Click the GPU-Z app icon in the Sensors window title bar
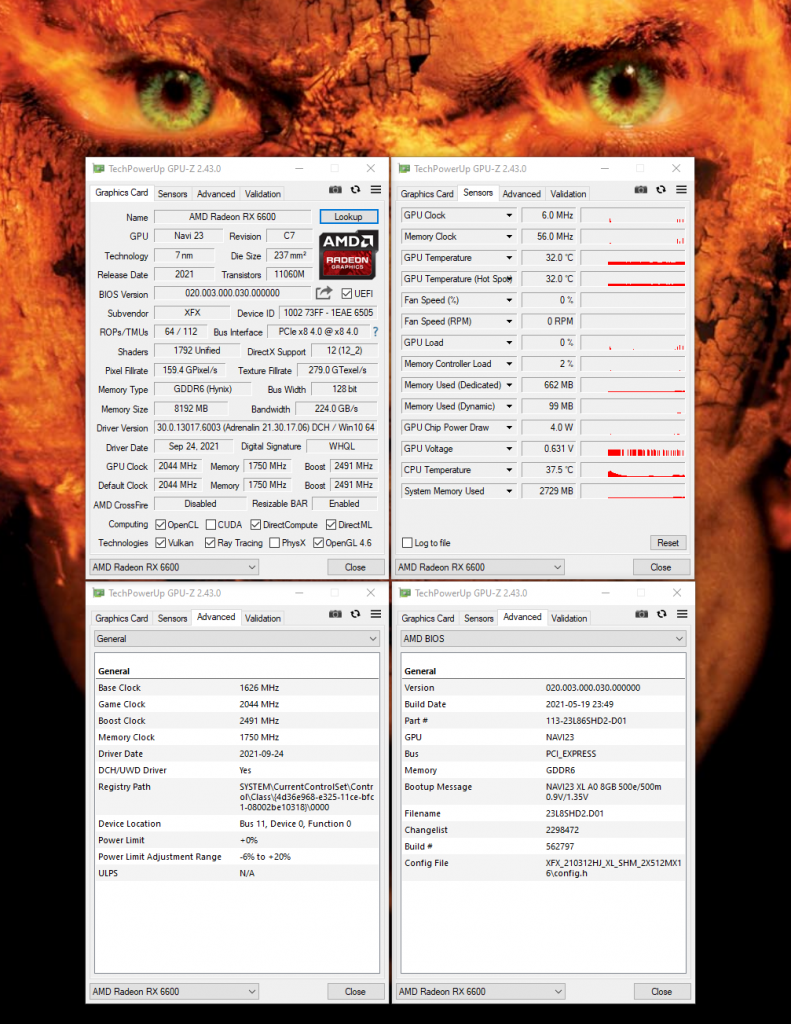The height and width of the screenshot is (1024, 791). (x=404, y=168)
